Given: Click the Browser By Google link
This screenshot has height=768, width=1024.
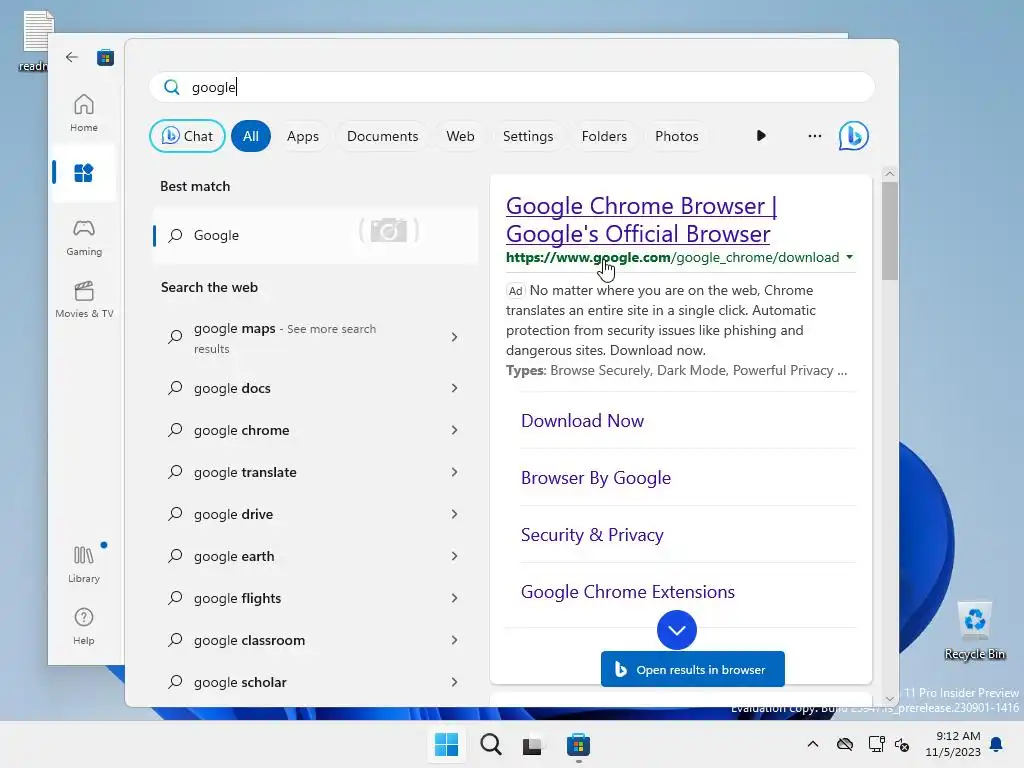Looking at the screenshot, I should (x=596, y=477).
